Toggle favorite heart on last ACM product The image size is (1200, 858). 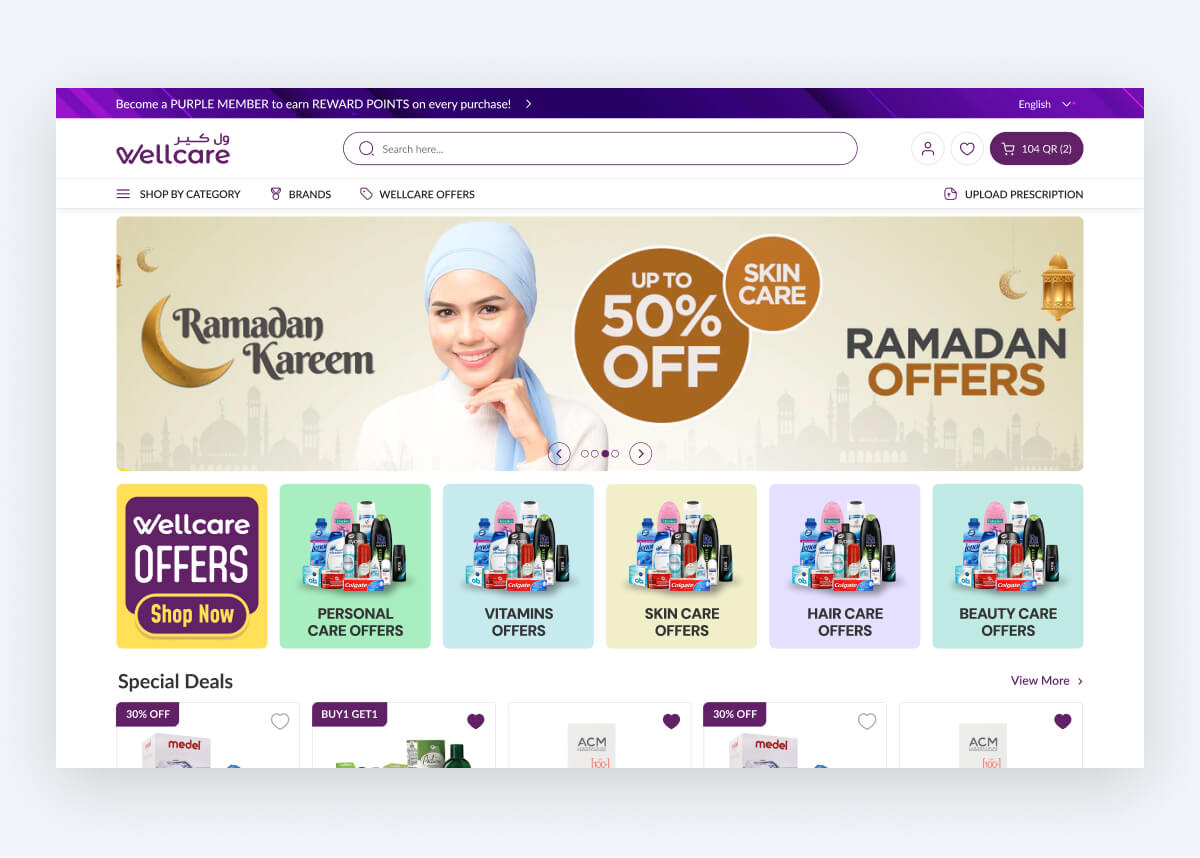click(x=1062, y=721)
